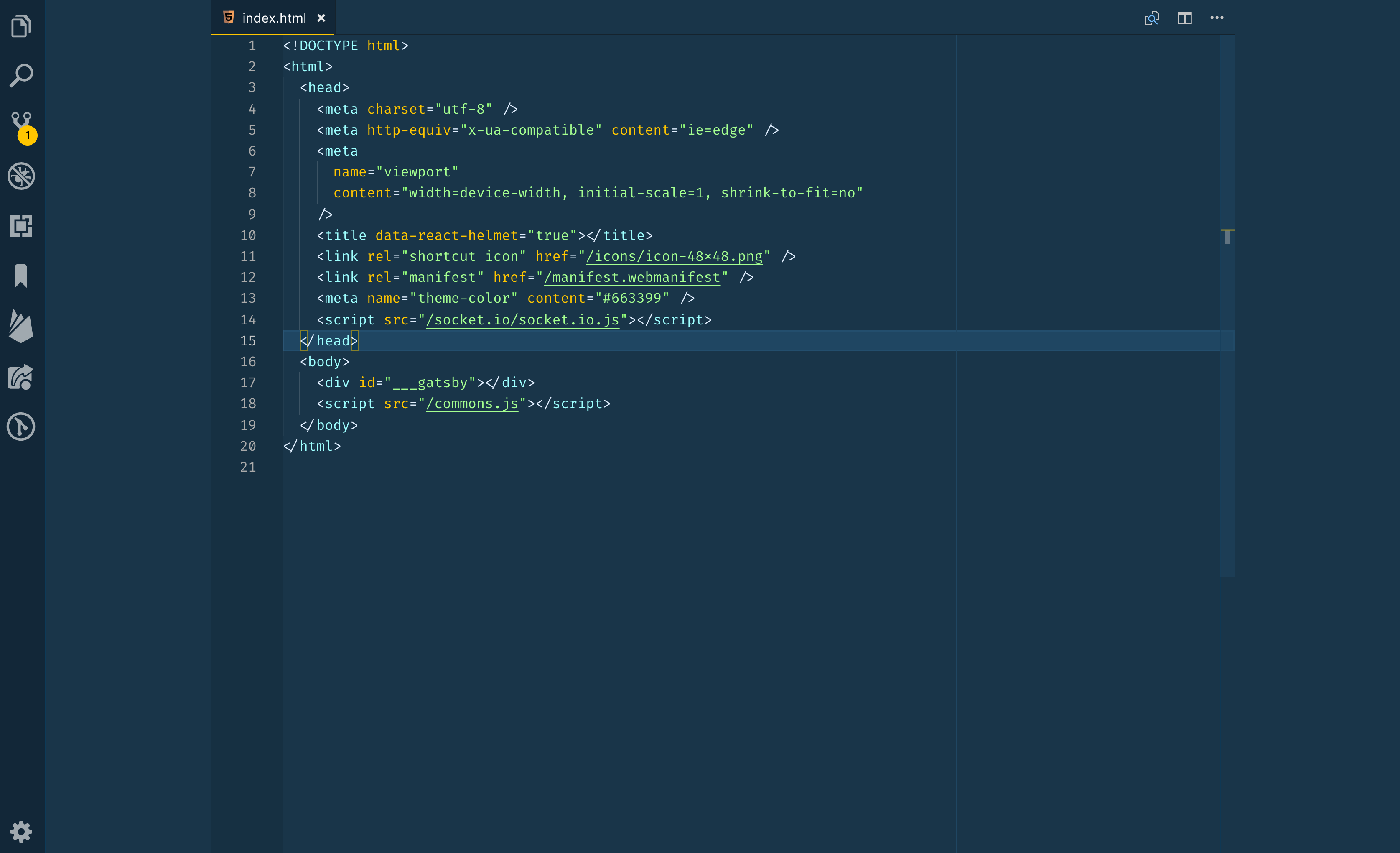Image resolution: width=1400 pixels, height=853 pixels.
Task: Click the <!DOCTYPE html> text
Action: (346, 46)
